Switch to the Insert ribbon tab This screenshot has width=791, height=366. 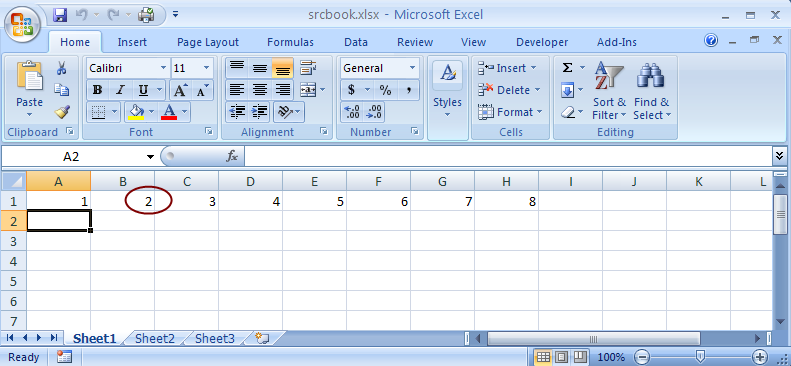click(x=132, y=42)
